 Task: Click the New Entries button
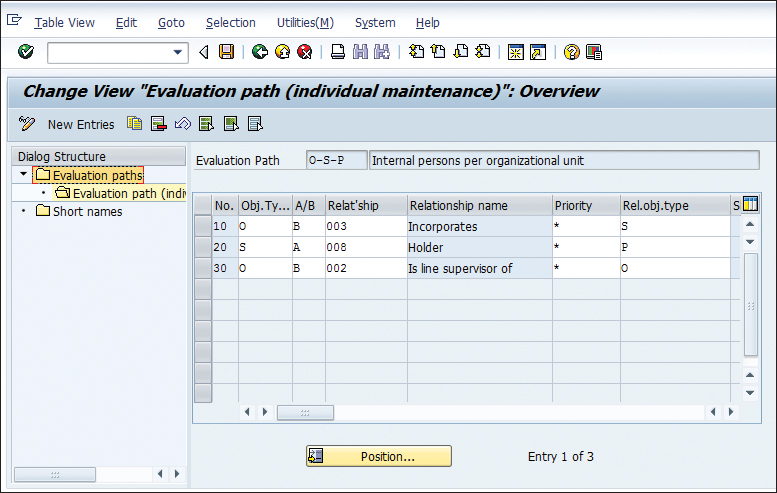(x=81, y=124)
